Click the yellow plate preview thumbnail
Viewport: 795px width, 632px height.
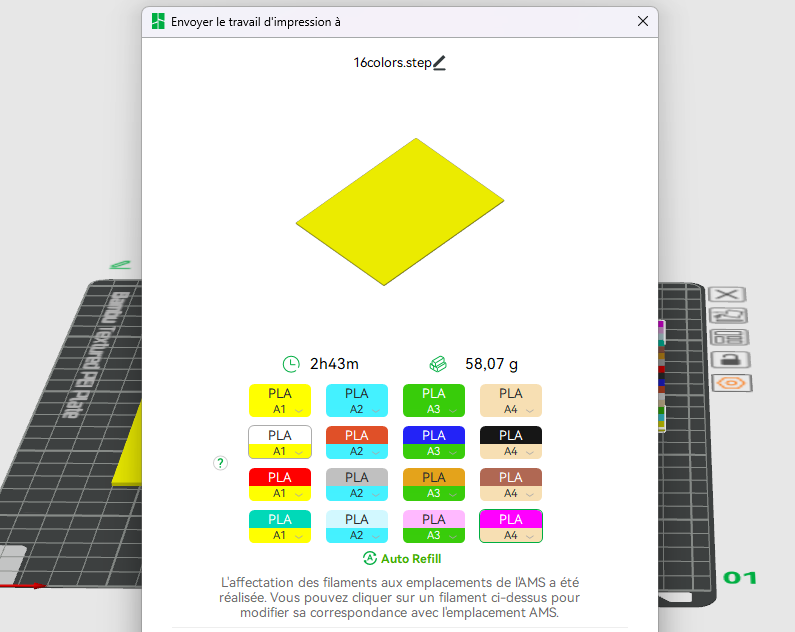click(400, 212)
